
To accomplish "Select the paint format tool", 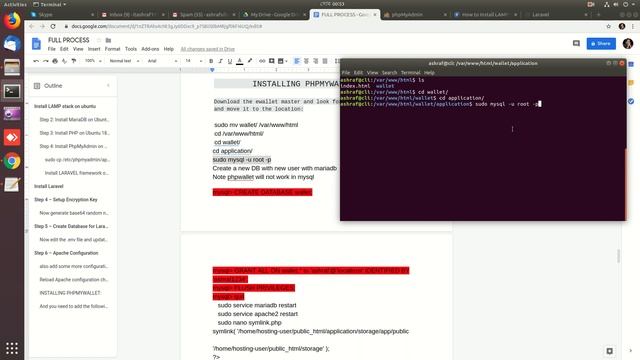I will point(73,61).
